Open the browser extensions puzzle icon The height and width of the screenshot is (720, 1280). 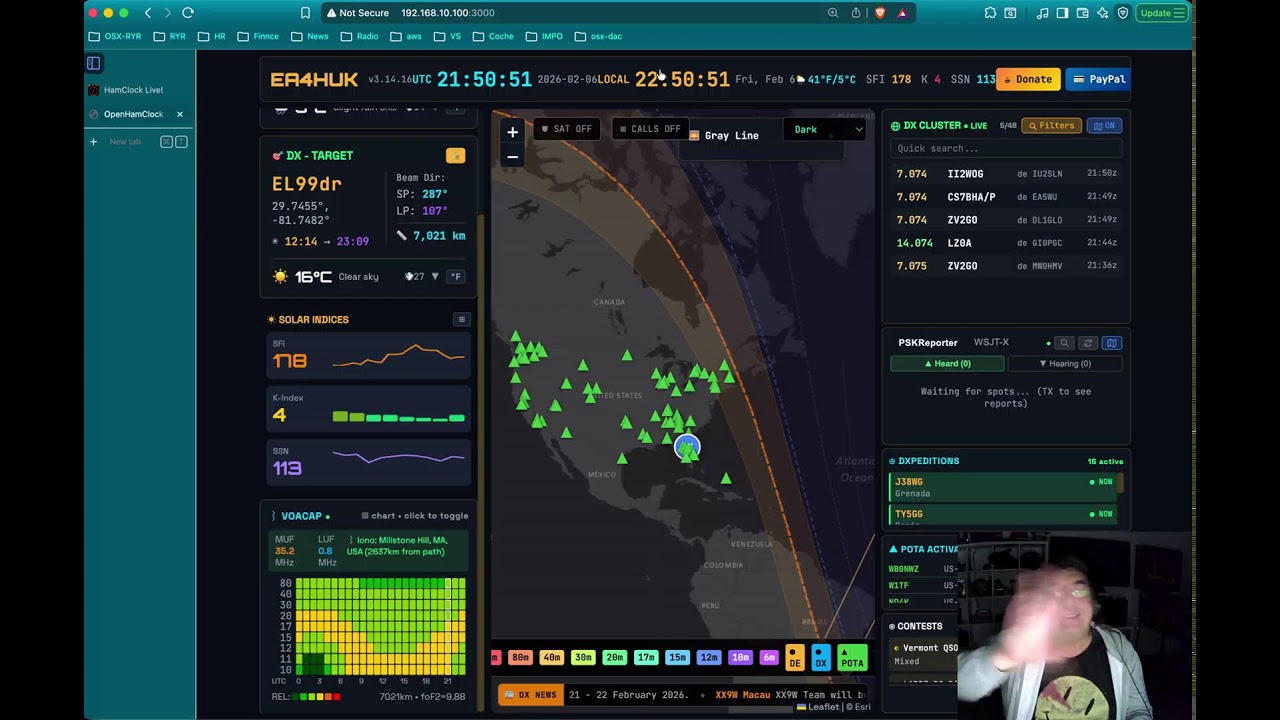click(x=990, y=13)
